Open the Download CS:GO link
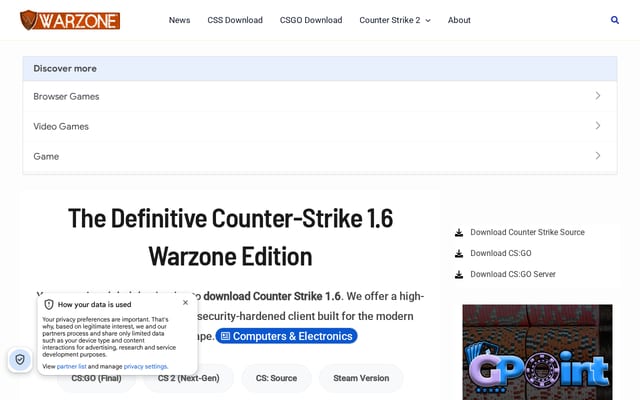The height and width of the screenshot is (400, 640). (501, 253)
